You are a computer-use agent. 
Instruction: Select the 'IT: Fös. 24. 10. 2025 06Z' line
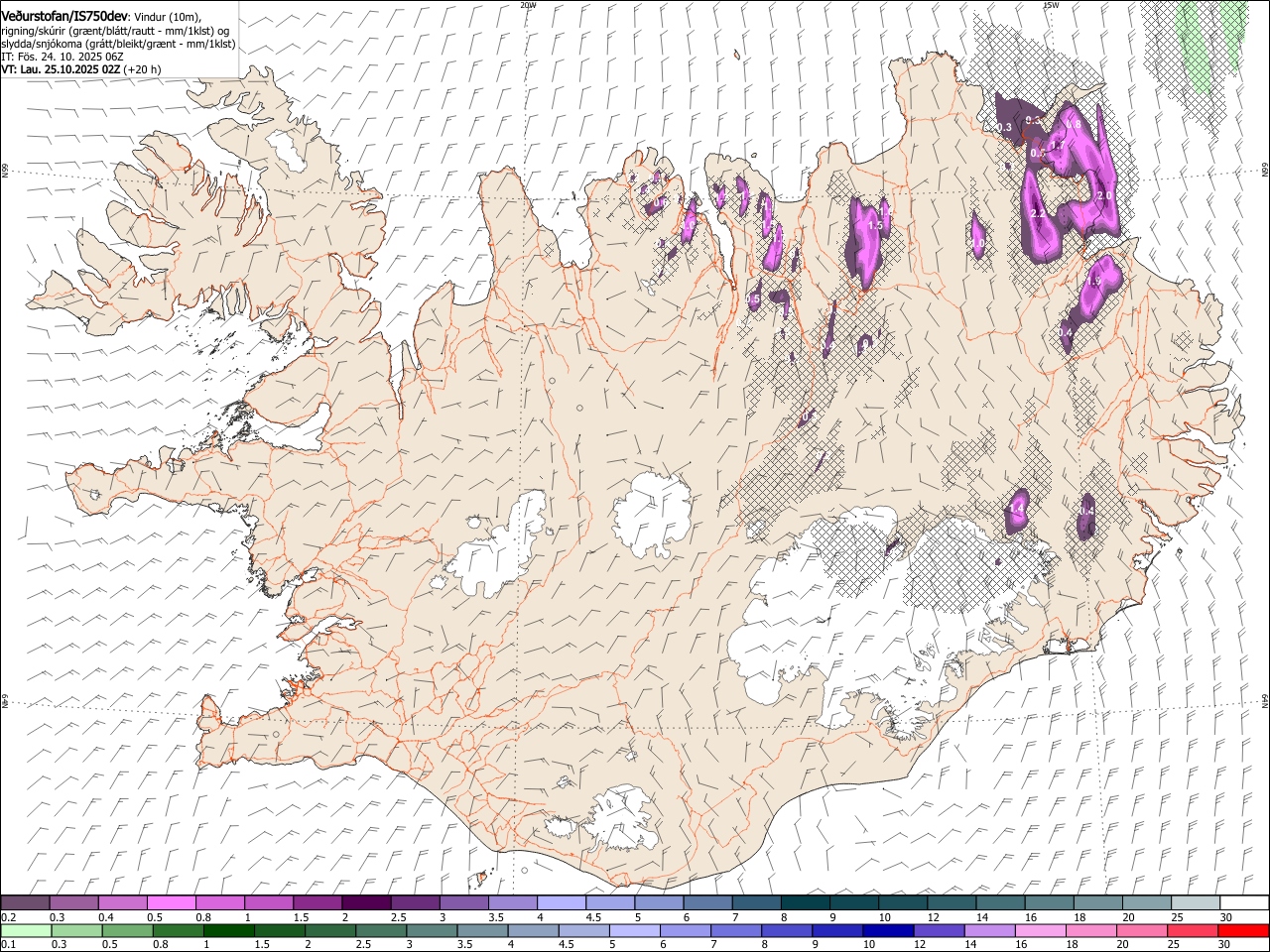pos(63,57)
